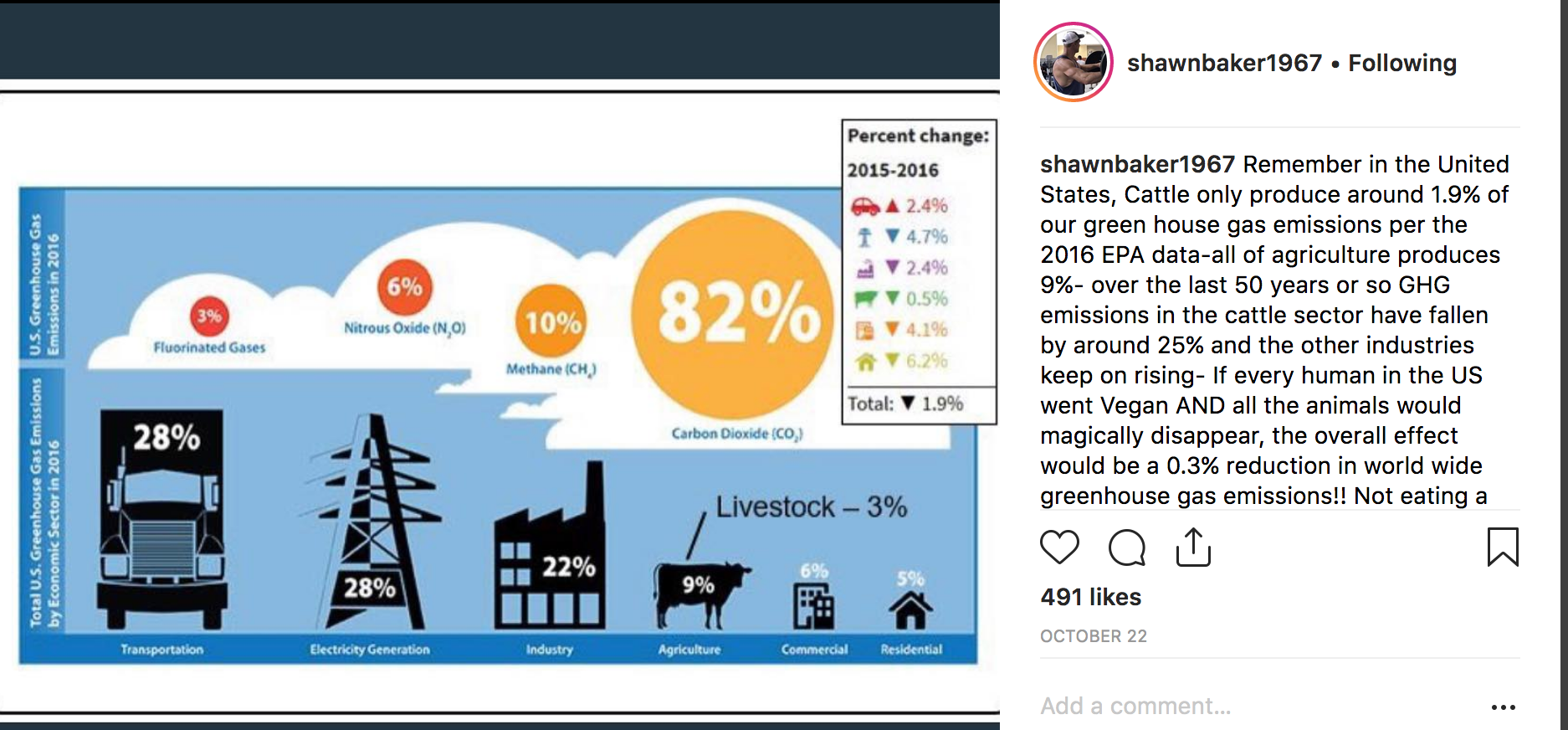Toggle the Following status button
The height and width of the screenshot is (730, 1568).
pyautogui.click(x=1402, y=63)
